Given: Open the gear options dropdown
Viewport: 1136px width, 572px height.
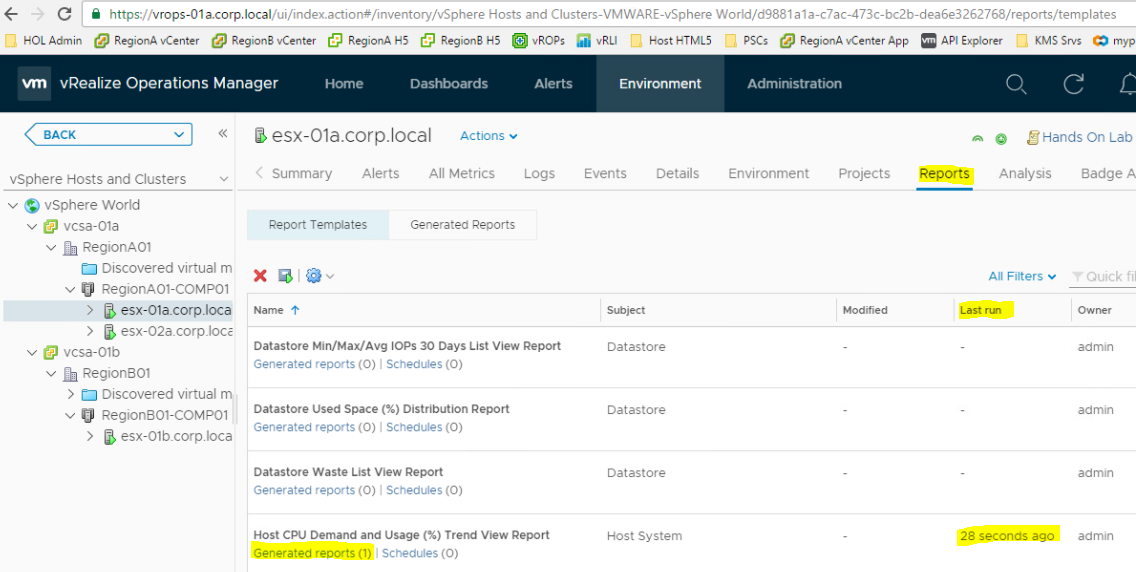Looking at the screenshot, I should 320,275.
